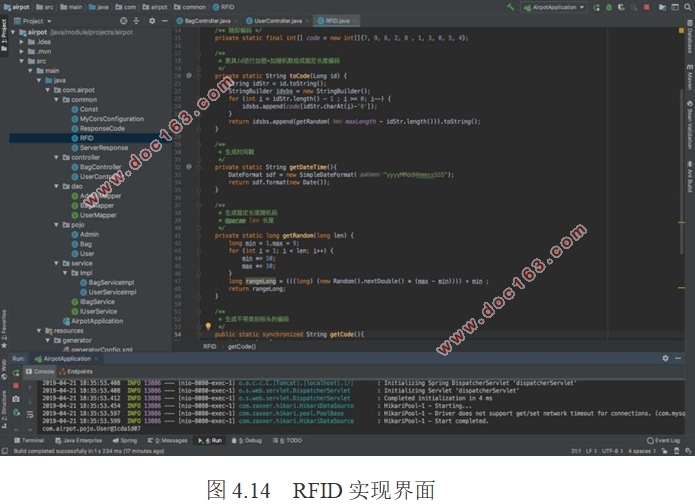Open the Database side tool window

coord(690,39)
